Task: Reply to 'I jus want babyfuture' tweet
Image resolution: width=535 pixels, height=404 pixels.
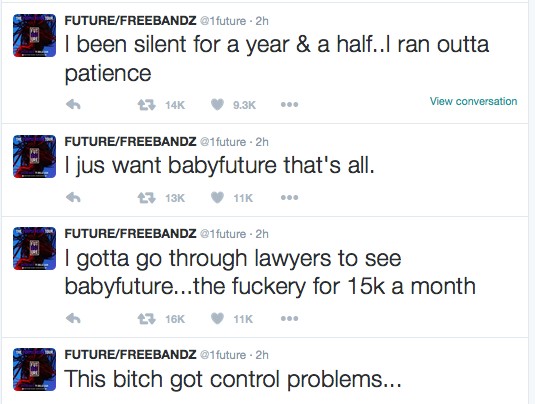Action: 73,197
